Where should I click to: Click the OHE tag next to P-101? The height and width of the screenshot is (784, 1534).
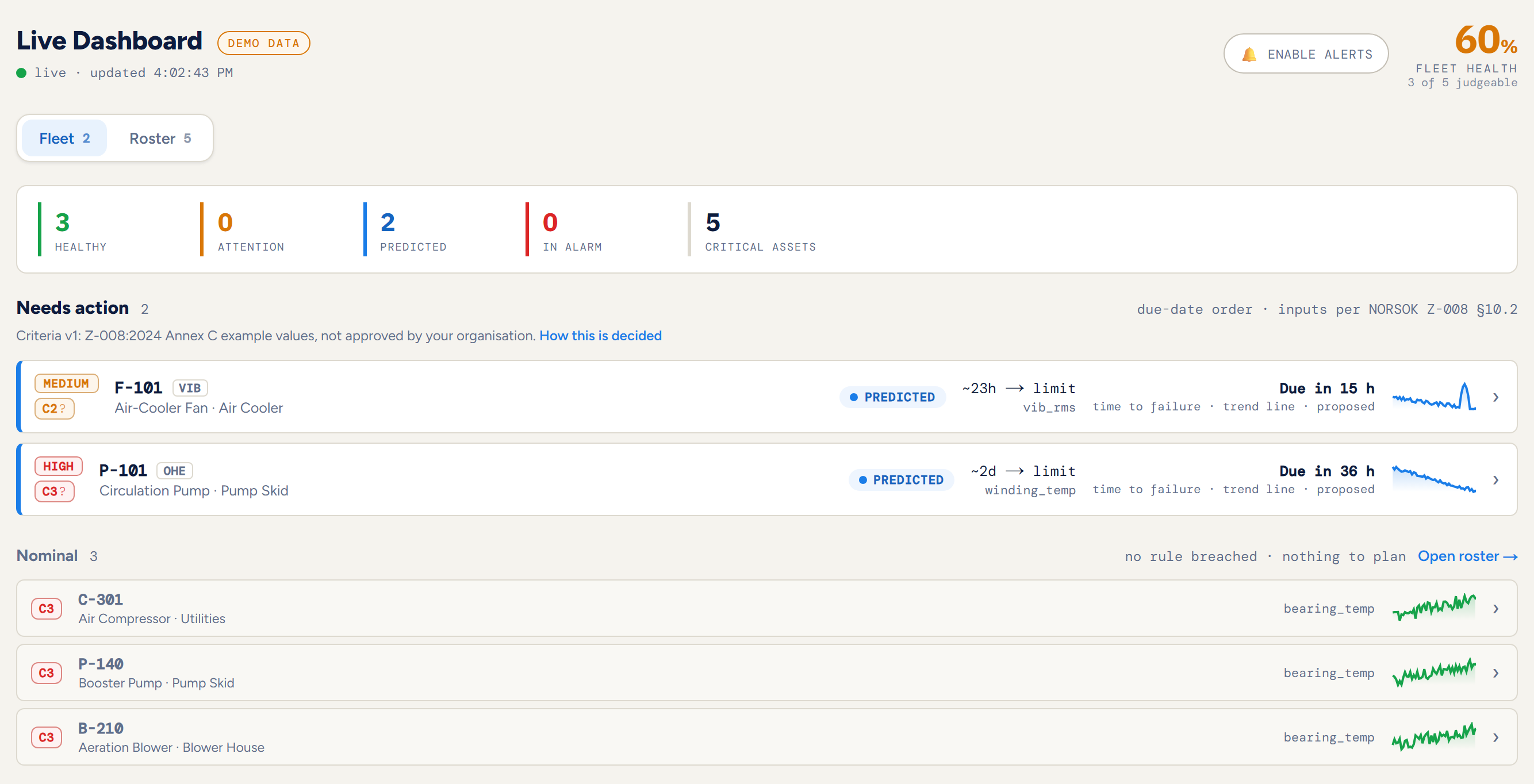(x=174, y=471)
